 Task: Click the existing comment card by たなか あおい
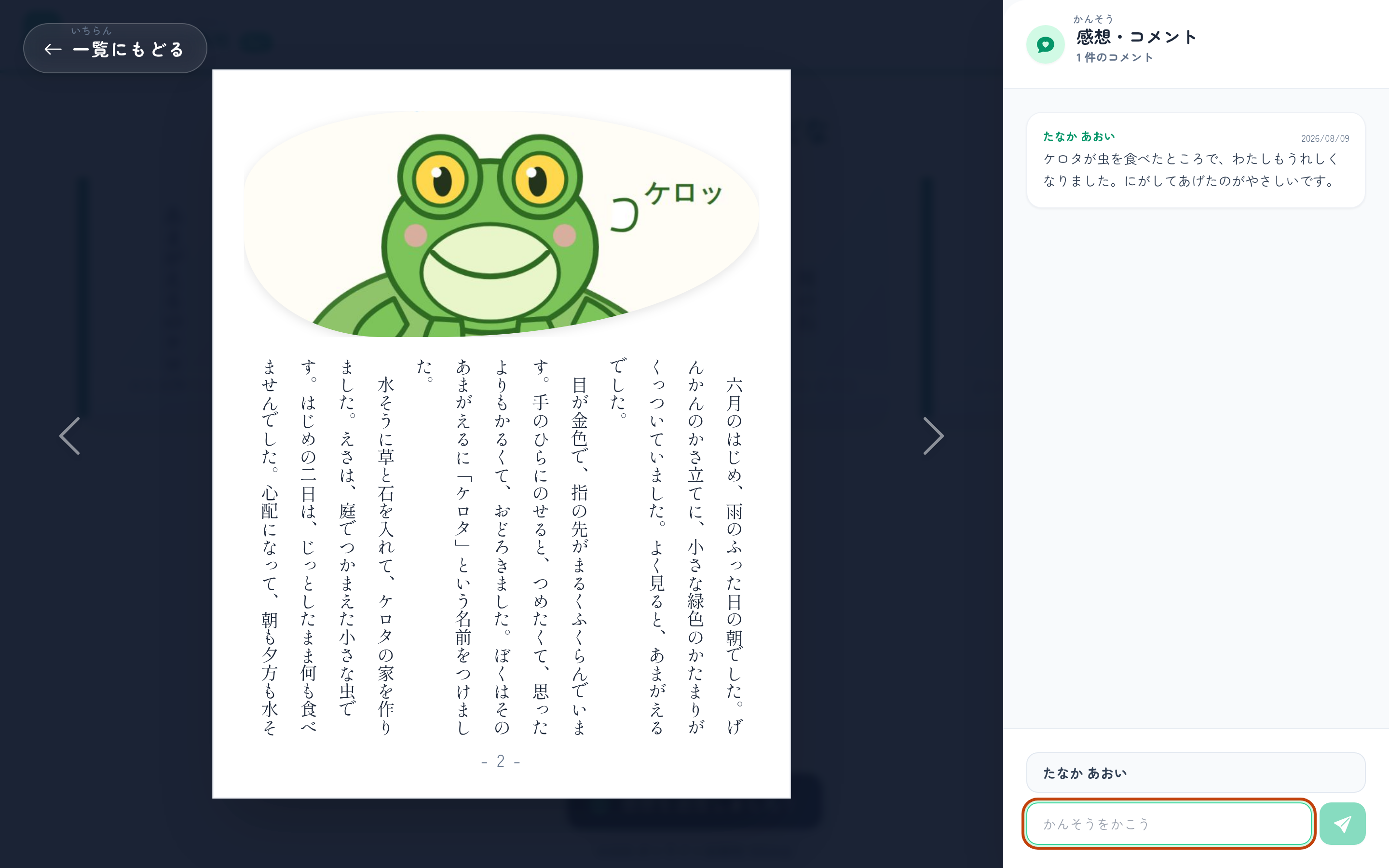(x=1196, y=160)
